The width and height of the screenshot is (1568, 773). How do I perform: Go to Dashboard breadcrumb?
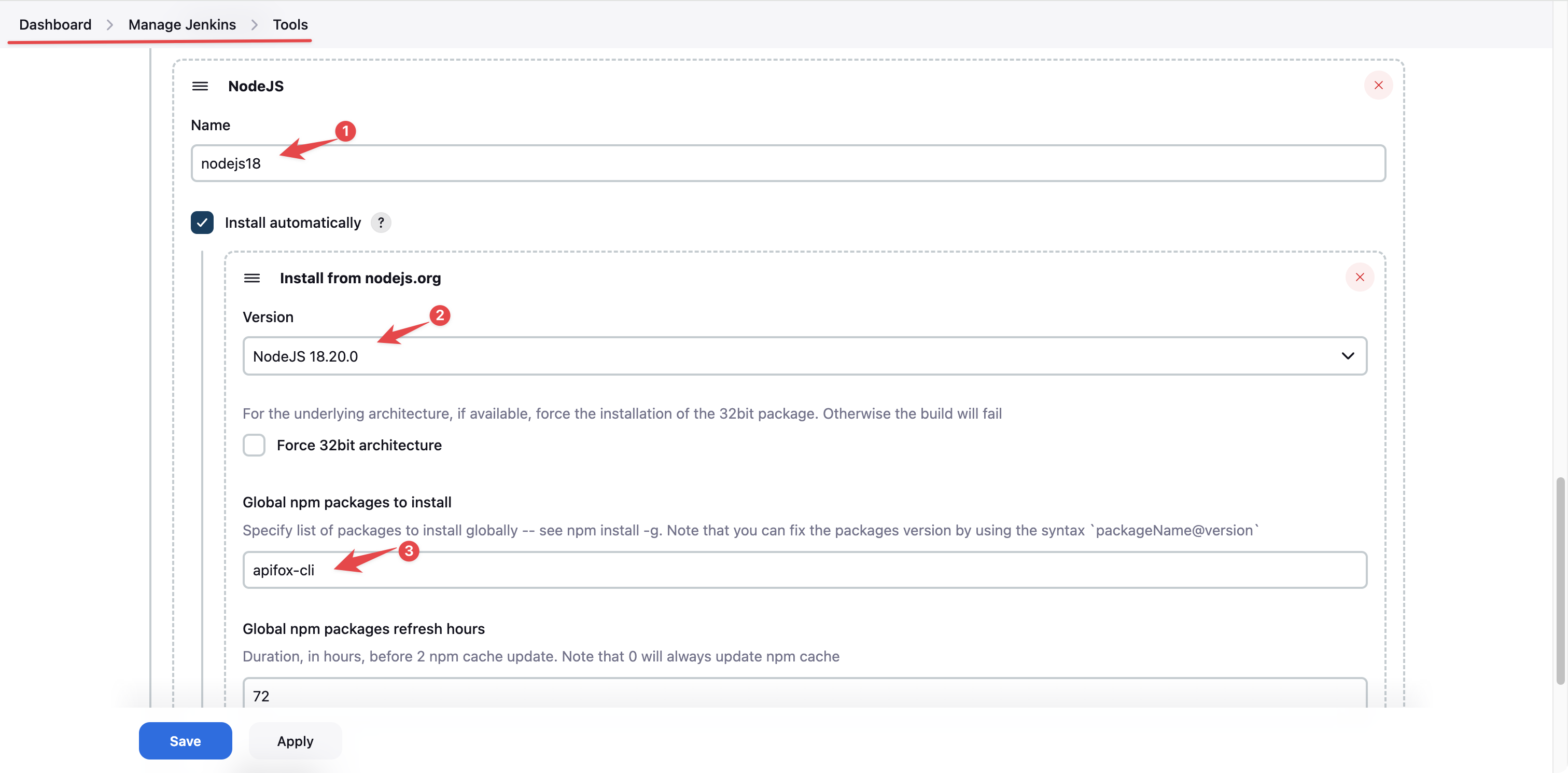tap(55, 24)
